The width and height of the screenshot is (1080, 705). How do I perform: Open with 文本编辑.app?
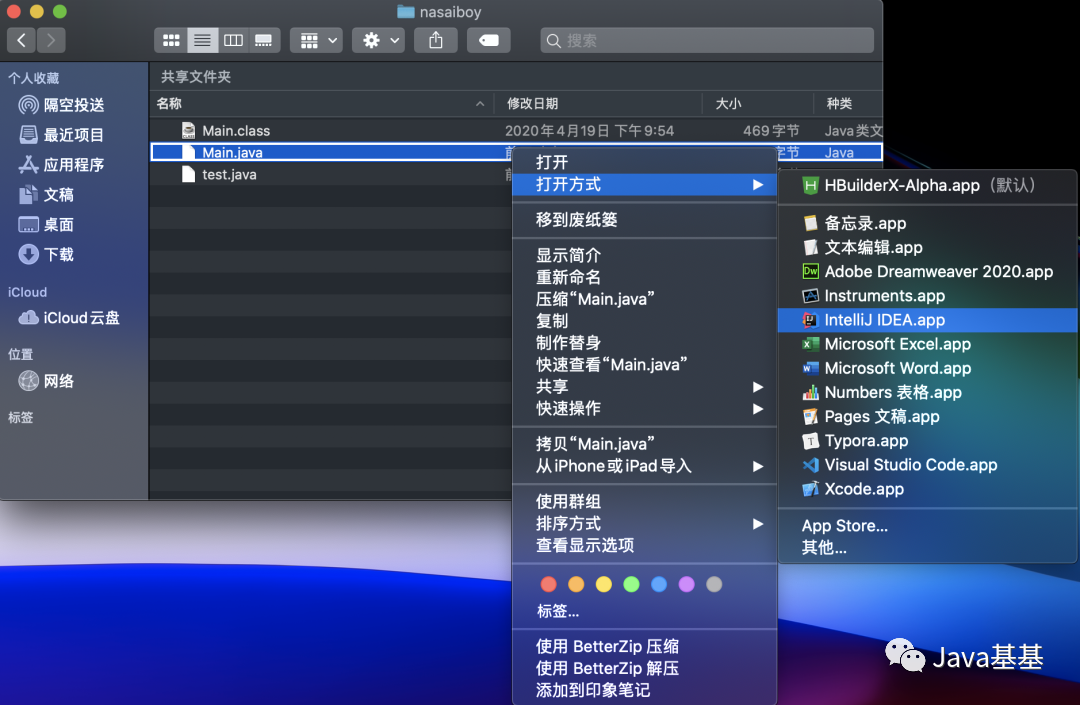(927, 247)
